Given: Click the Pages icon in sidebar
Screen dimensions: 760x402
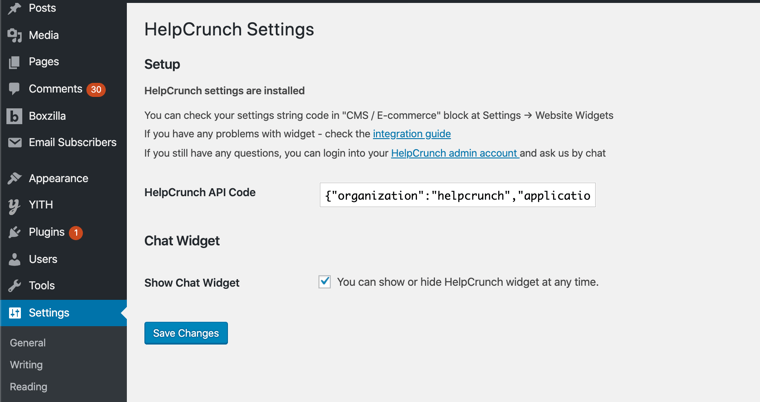Looking at the screenshot, I should coord(14,62).
